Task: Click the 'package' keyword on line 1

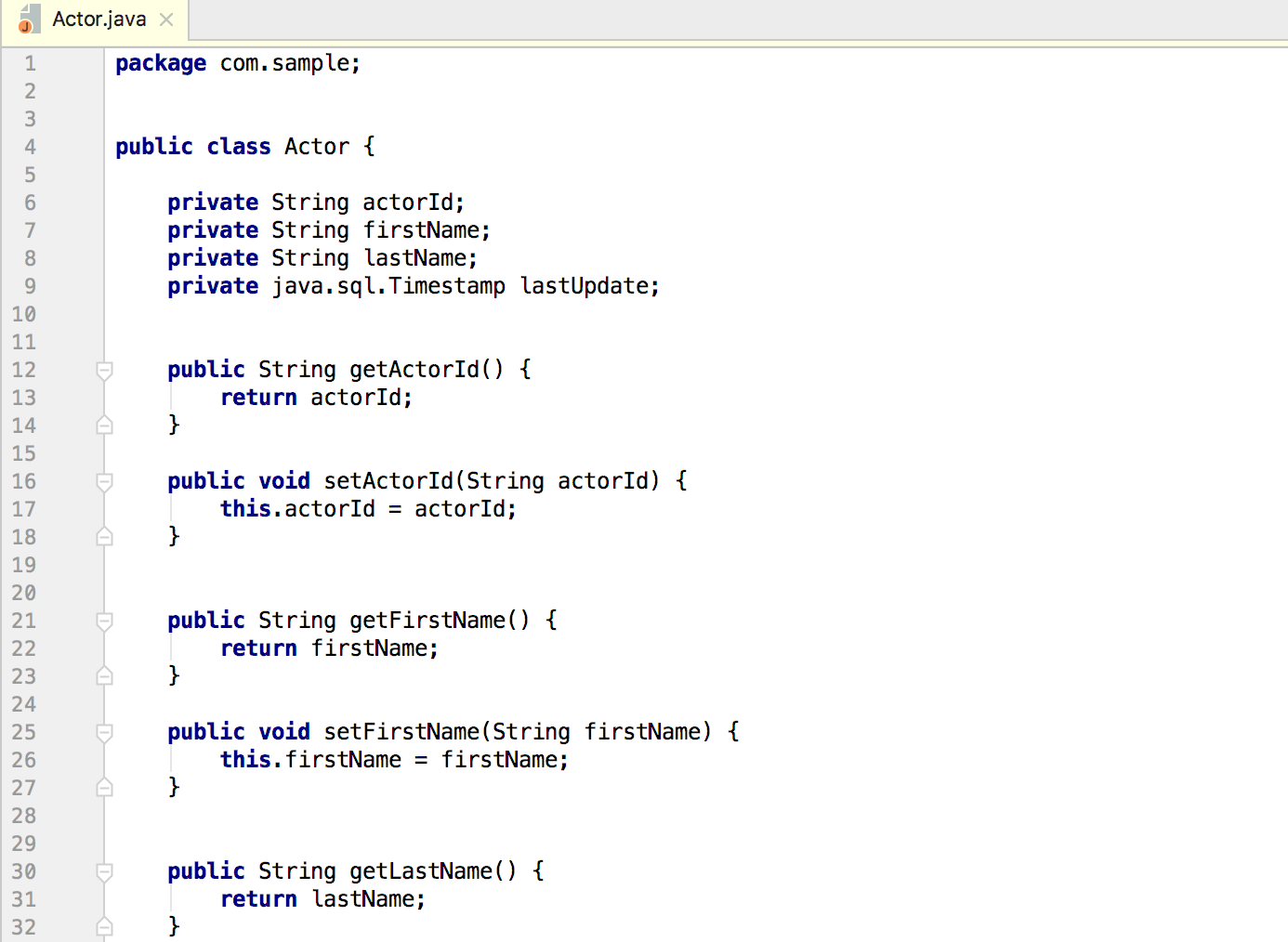Action: pyautogui.click(x=161, y=64)
